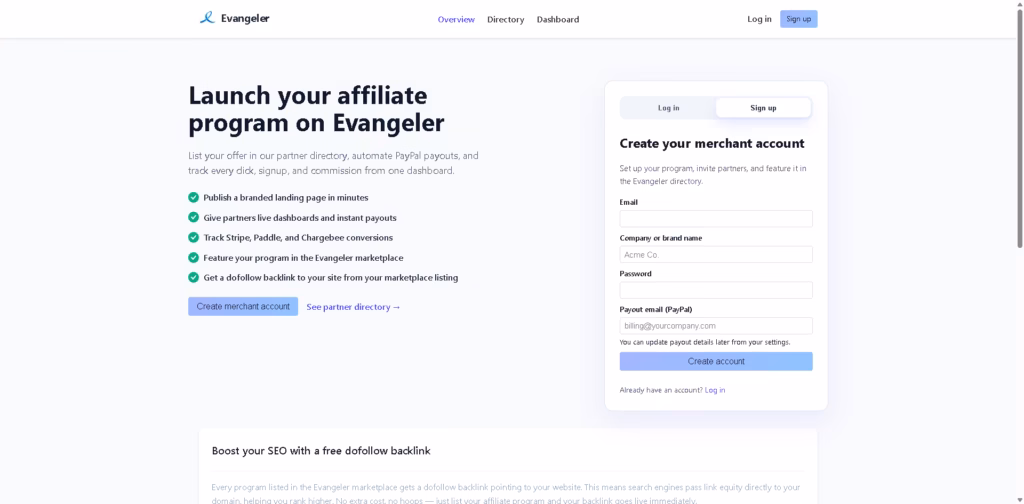The height and width of the screenshot is (504, 1024).
Task: Open the Dashboard navigation item
Action: 558,20
